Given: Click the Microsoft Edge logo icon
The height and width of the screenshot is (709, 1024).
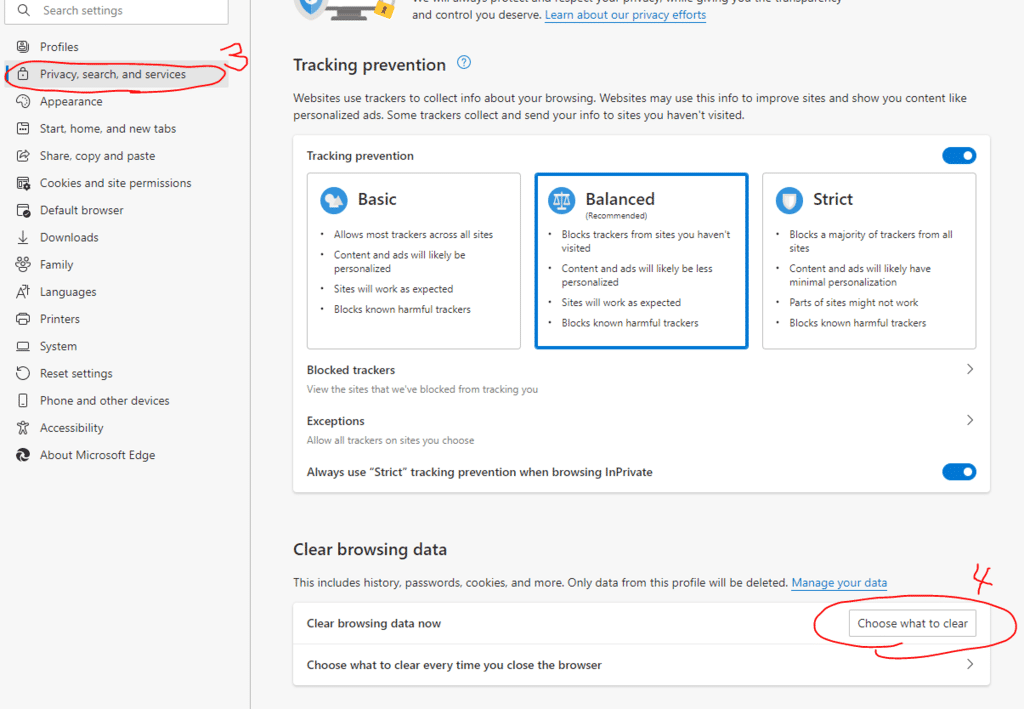Looking at the screenshot, I should point(22,455).
